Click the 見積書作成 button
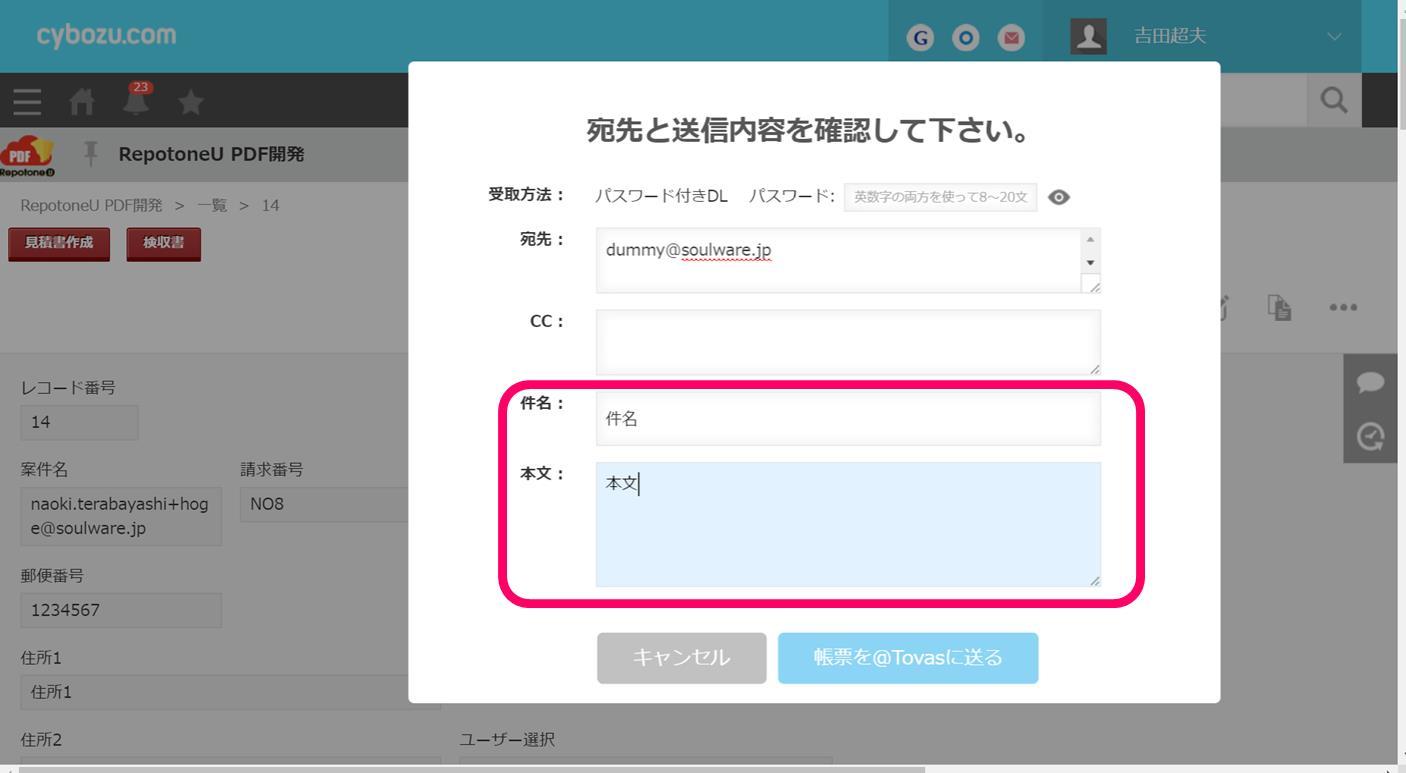 coord(58,244)
